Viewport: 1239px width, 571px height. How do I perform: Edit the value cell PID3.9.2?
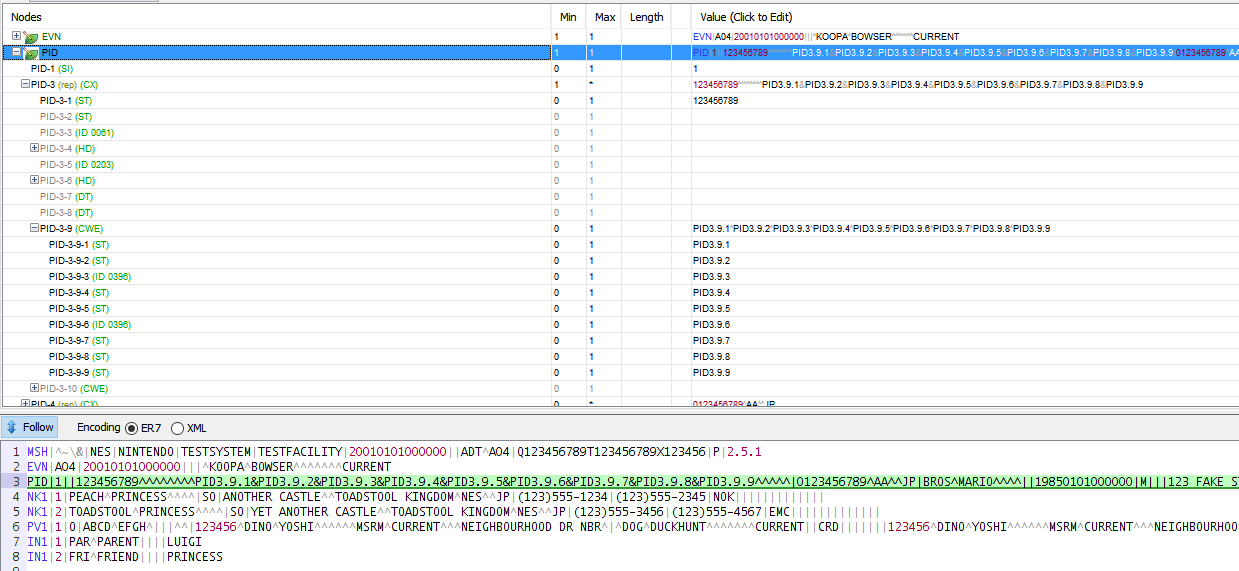point(965,261)
